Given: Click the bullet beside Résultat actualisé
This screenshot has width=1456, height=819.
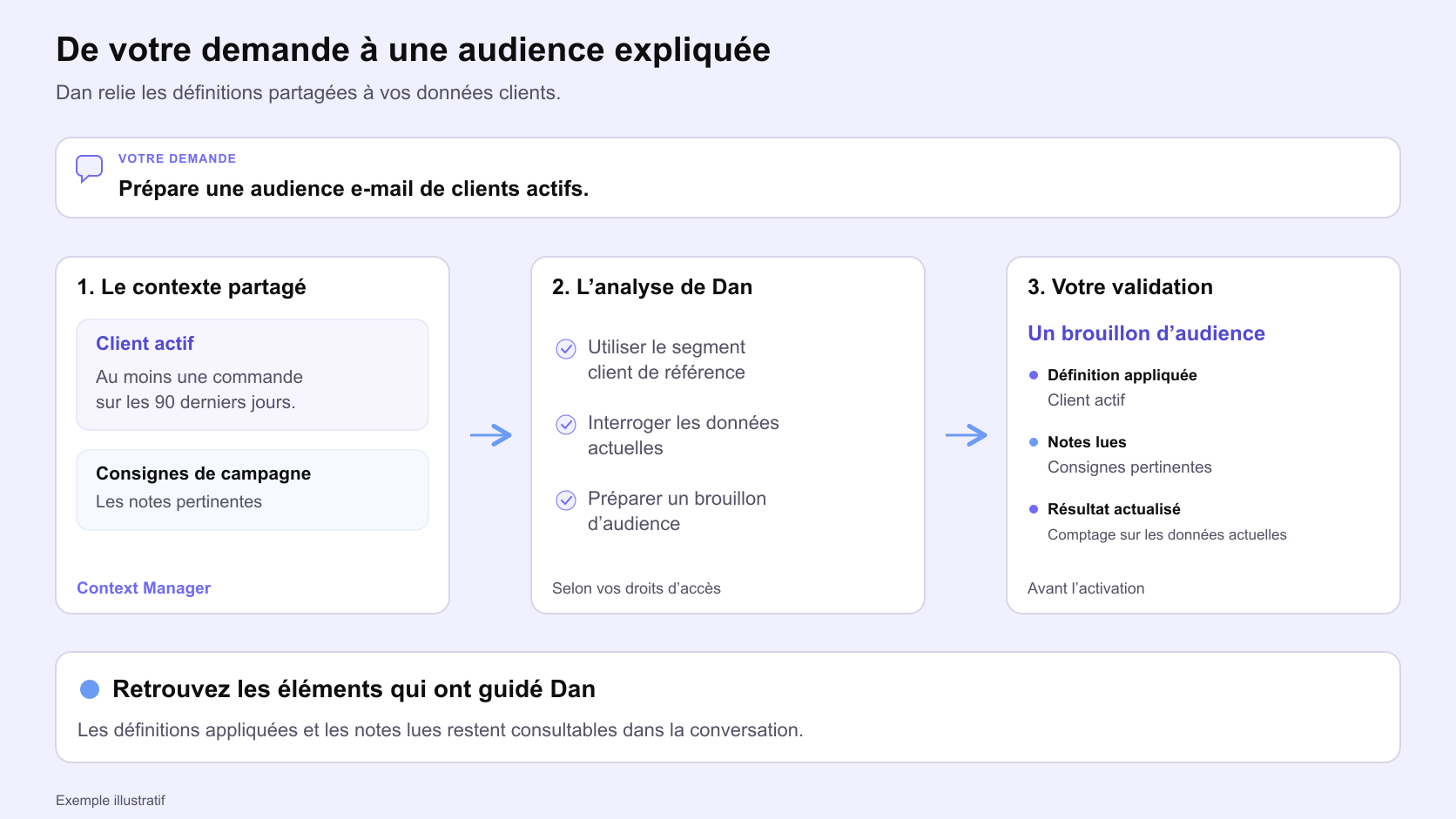Looking at the screenshot, I should pyautogui.click(x=1034, y=509).
